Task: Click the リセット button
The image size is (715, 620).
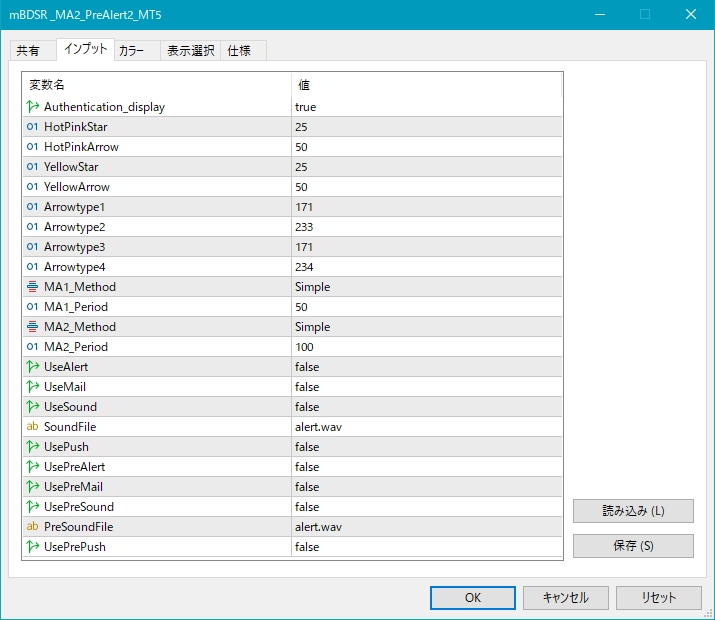Action: point(659,598)
